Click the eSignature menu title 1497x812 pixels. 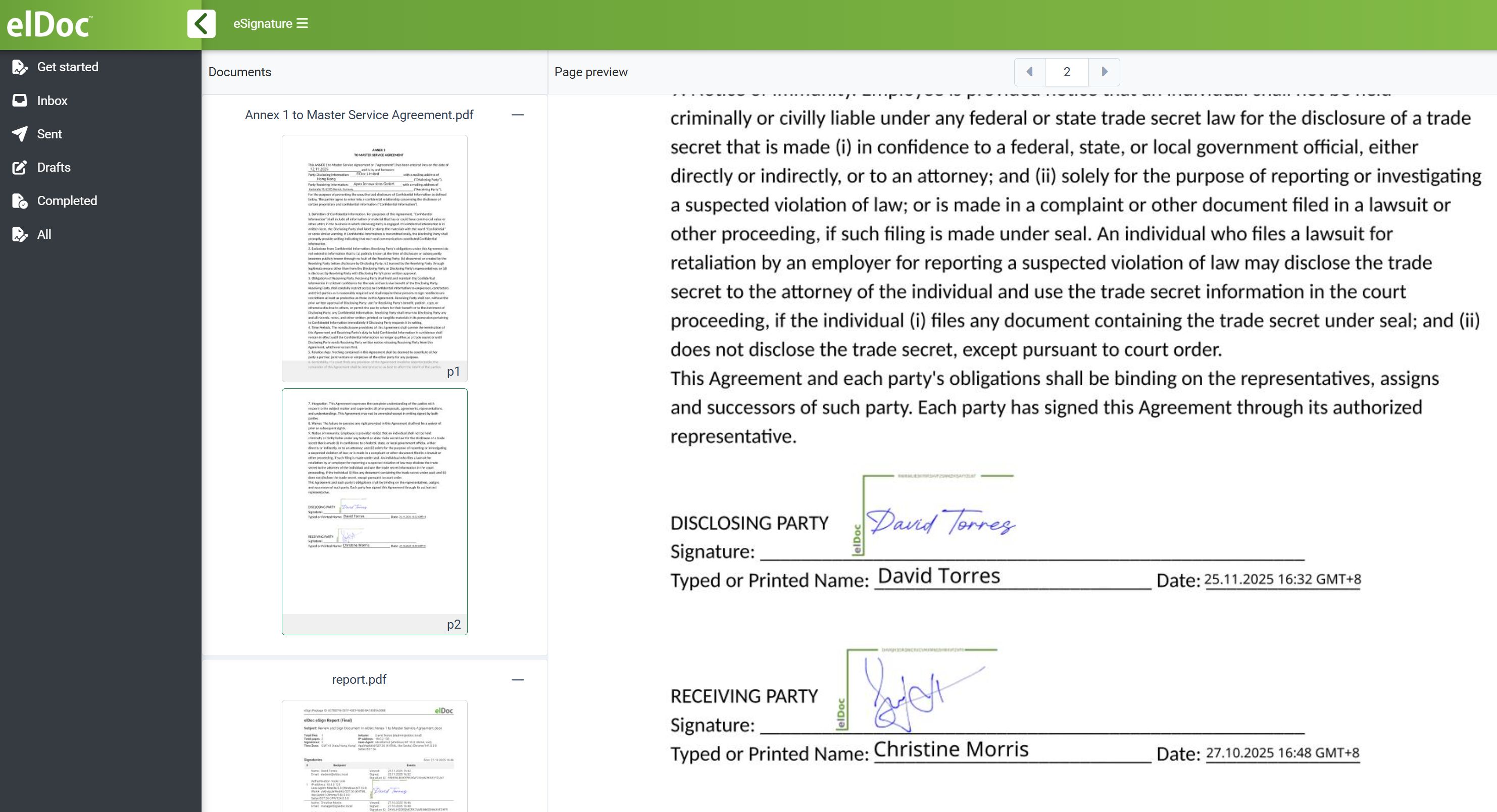click(x=263, y=23)
